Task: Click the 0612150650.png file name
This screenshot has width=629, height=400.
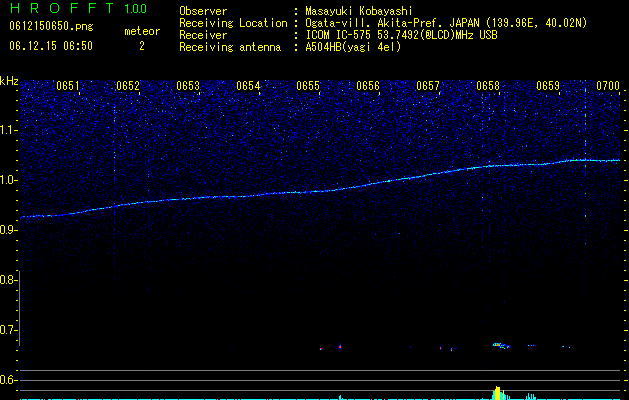Action: point(51,27)
